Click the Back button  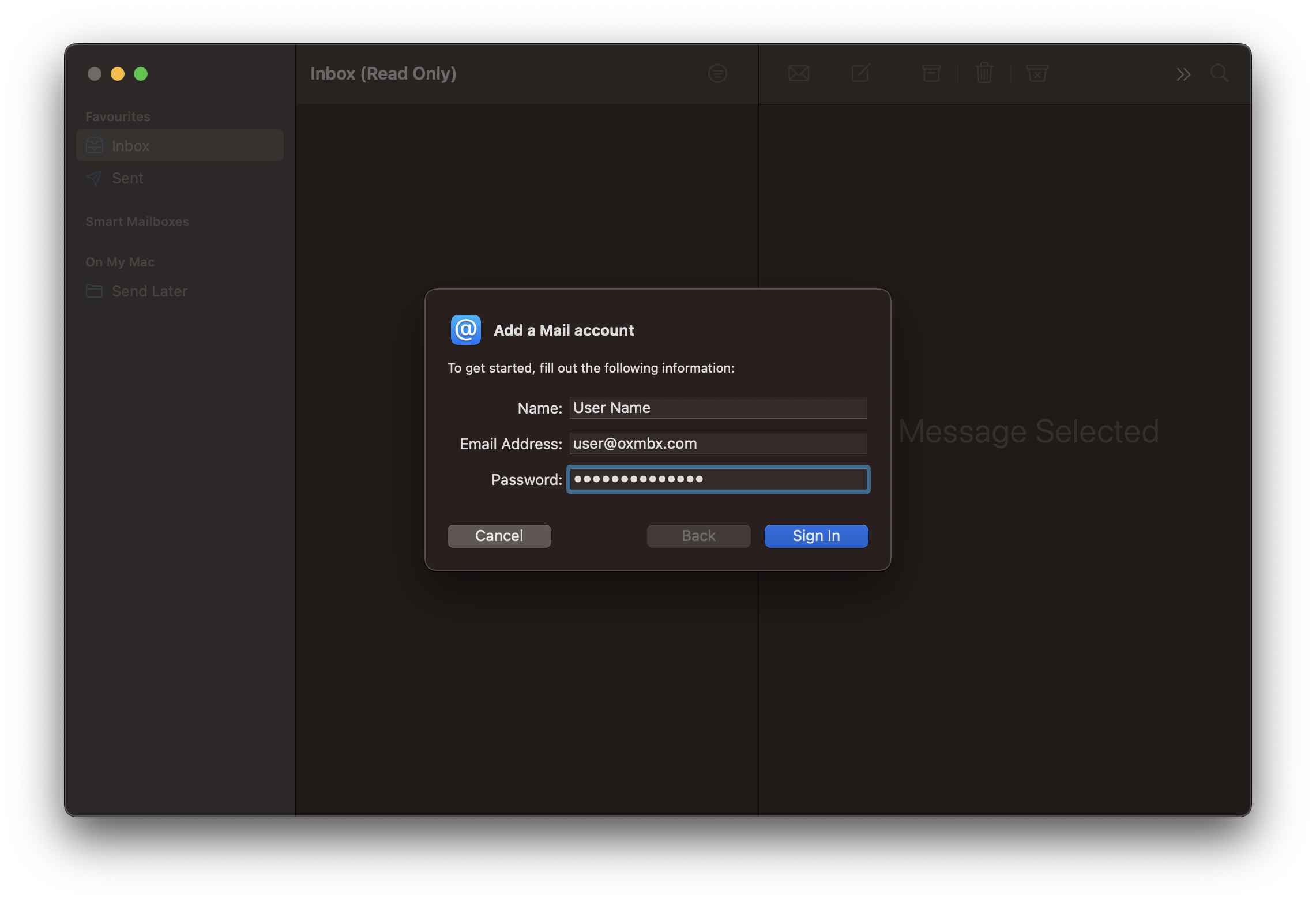point(698,536)
